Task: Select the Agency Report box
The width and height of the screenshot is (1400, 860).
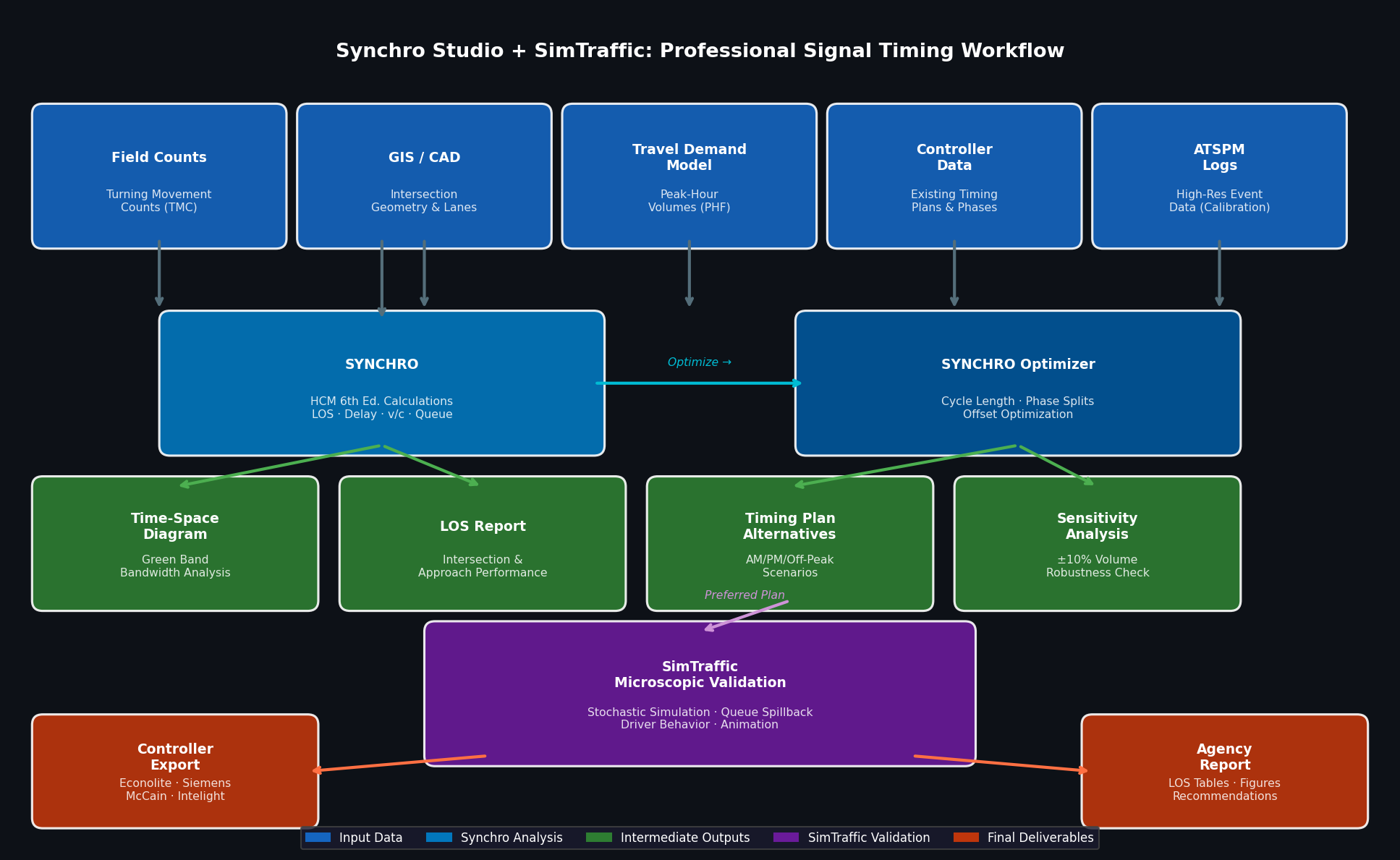Action: click(x=1225, y=771)
